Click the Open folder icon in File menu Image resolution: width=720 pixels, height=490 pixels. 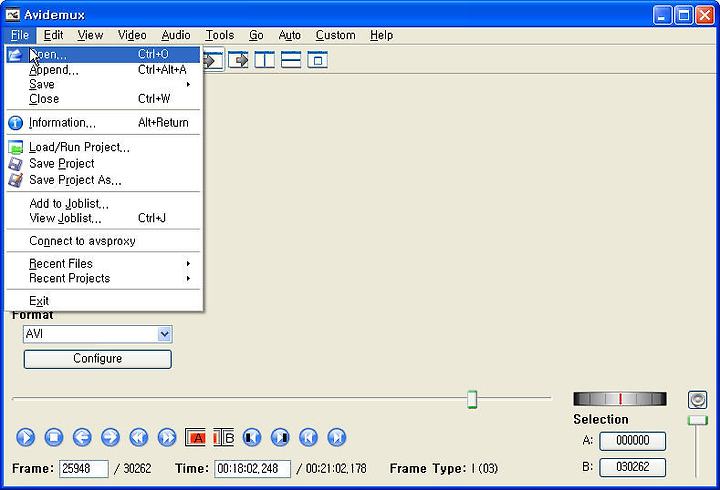click(x=15, y=55)
